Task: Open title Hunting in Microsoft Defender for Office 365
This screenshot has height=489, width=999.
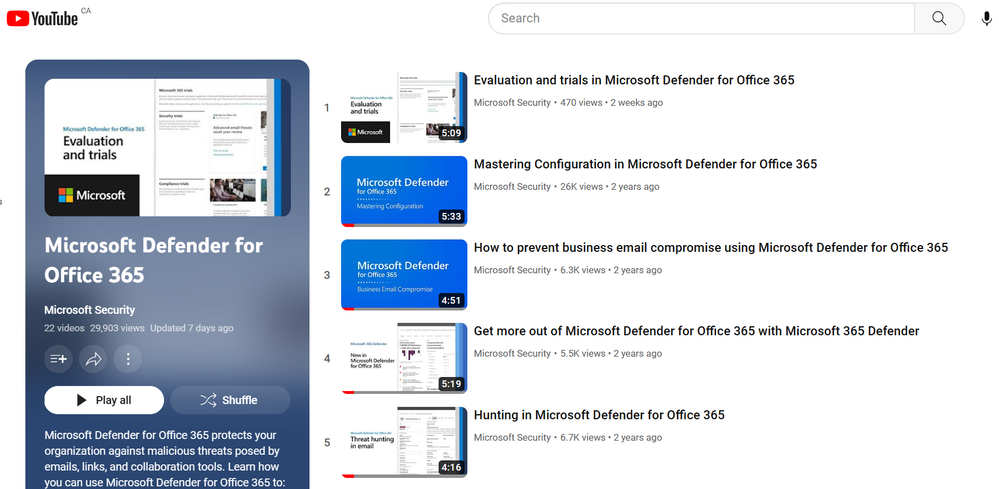Action: coord(599,415)
